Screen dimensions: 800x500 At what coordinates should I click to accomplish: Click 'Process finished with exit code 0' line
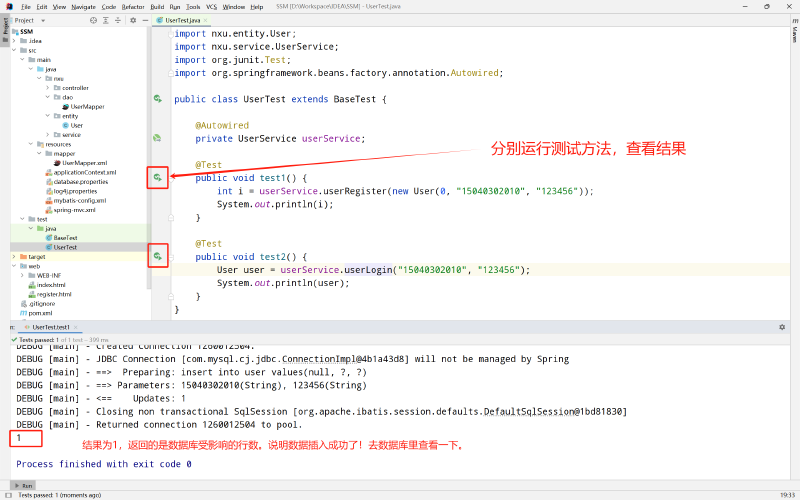click(104, 464)
